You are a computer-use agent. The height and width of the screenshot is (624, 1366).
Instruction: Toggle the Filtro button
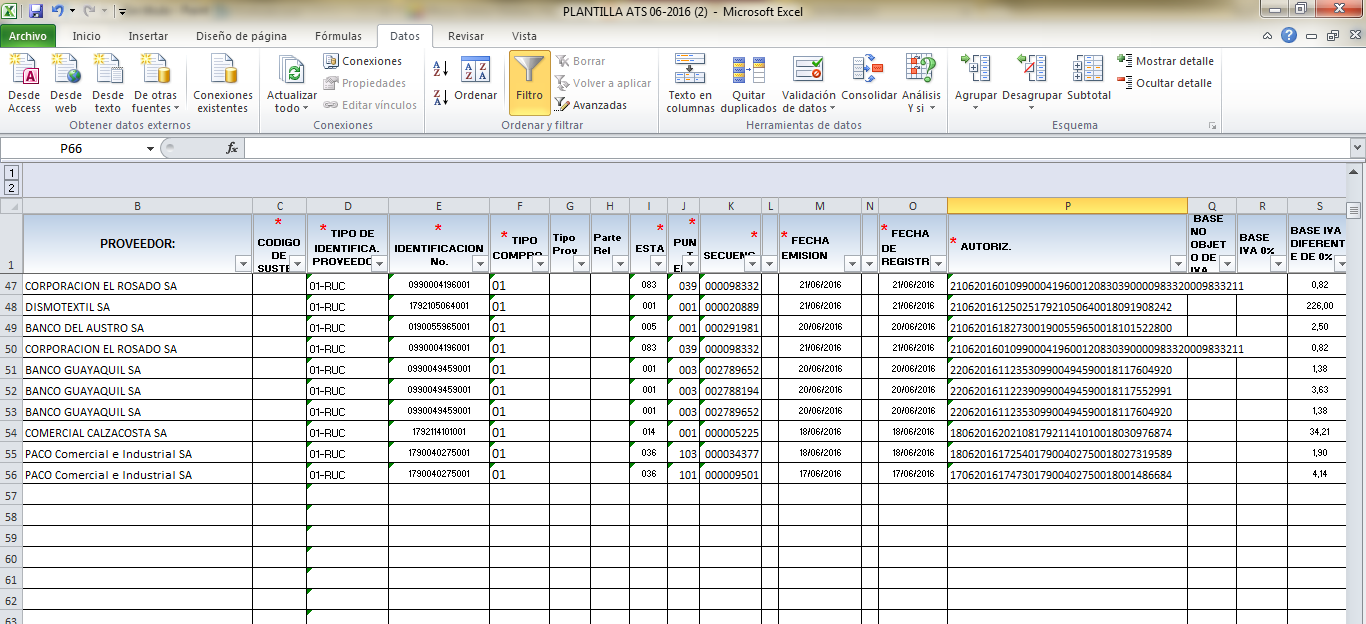pyautogui.click(x=529, y=82)
